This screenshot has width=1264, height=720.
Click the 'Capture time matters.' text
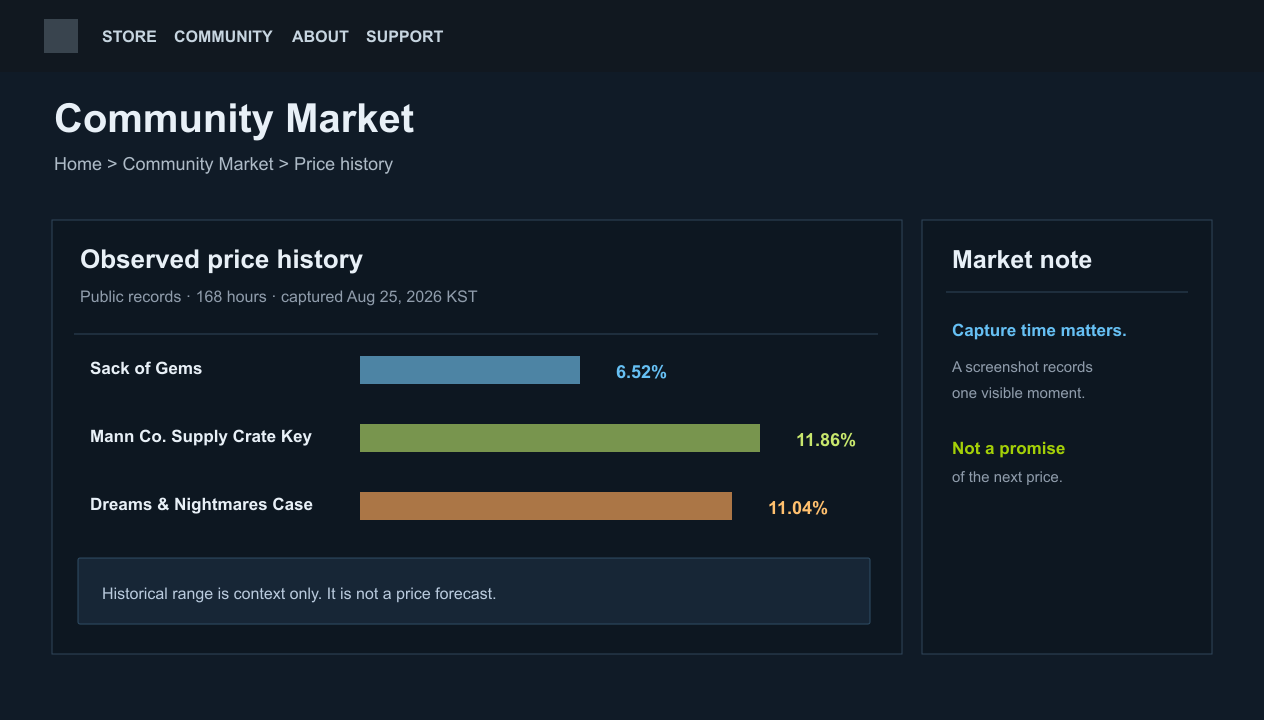[1039, 330]
